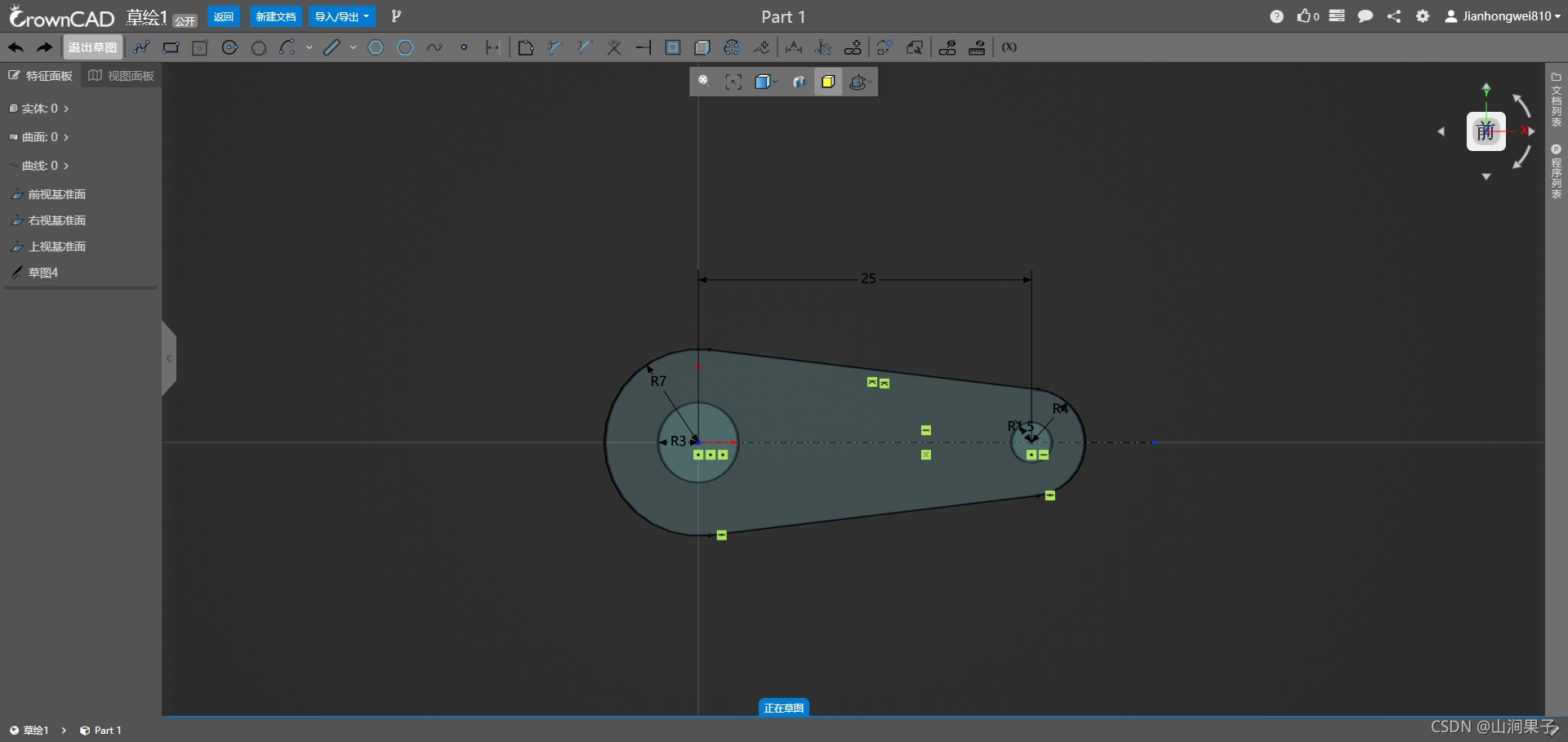Select the trim entities tool

click(614, 47)
